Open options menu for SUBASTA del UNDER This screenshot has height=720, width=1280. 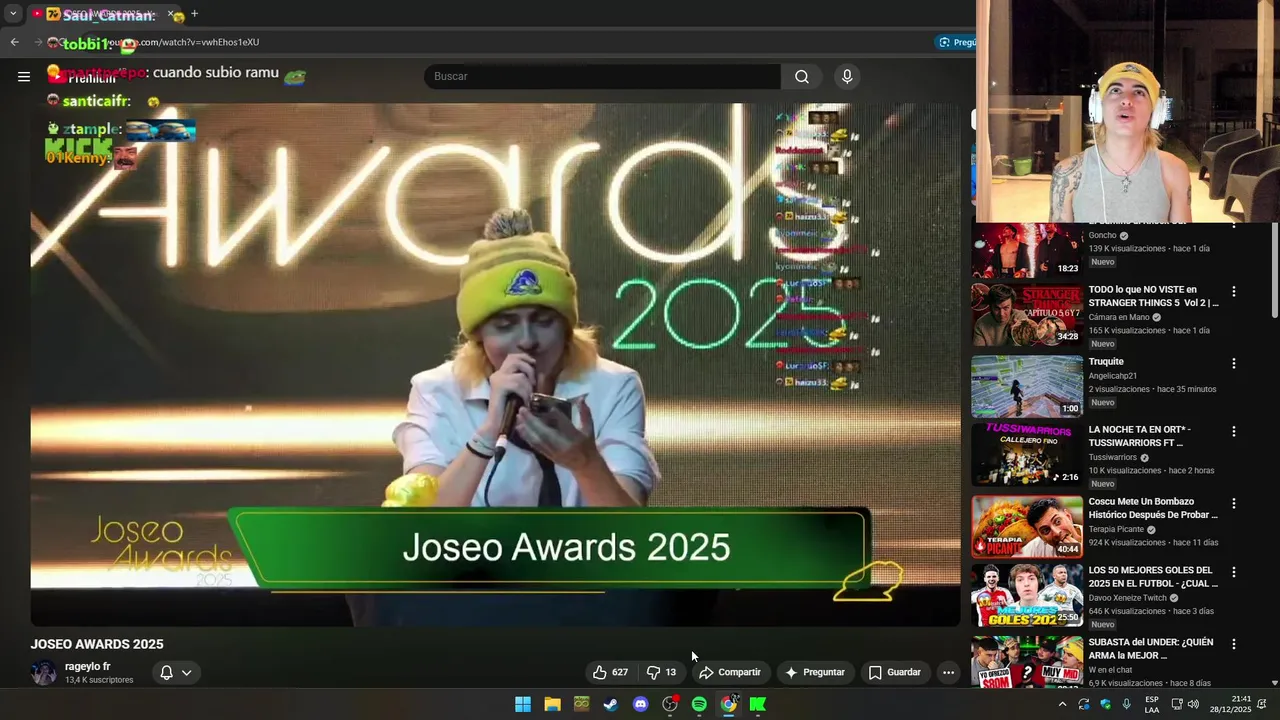coord(1233,644)
